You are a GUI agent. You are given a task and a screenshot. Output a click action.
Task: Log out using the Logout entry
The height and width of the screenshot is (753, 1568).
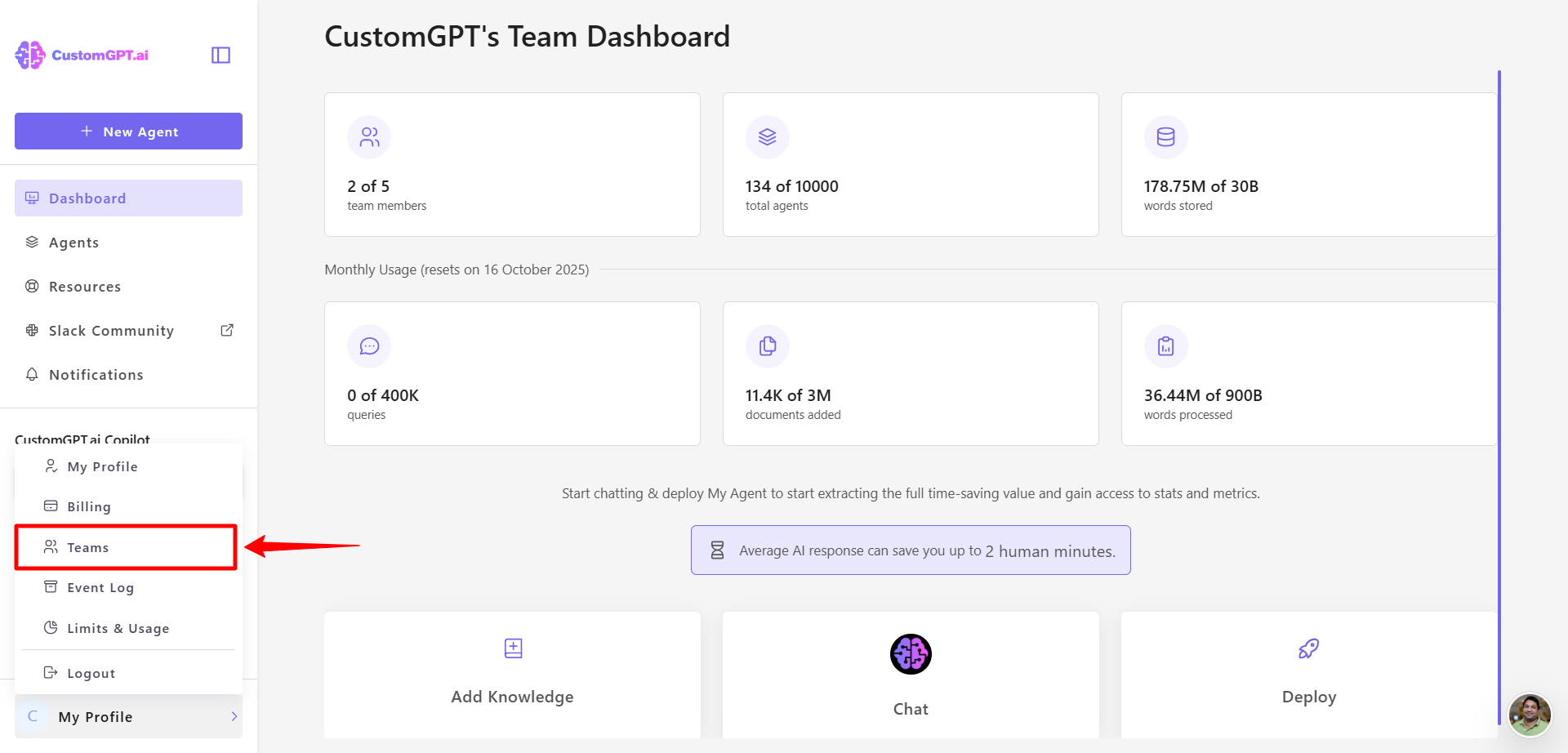pos(128,673)
